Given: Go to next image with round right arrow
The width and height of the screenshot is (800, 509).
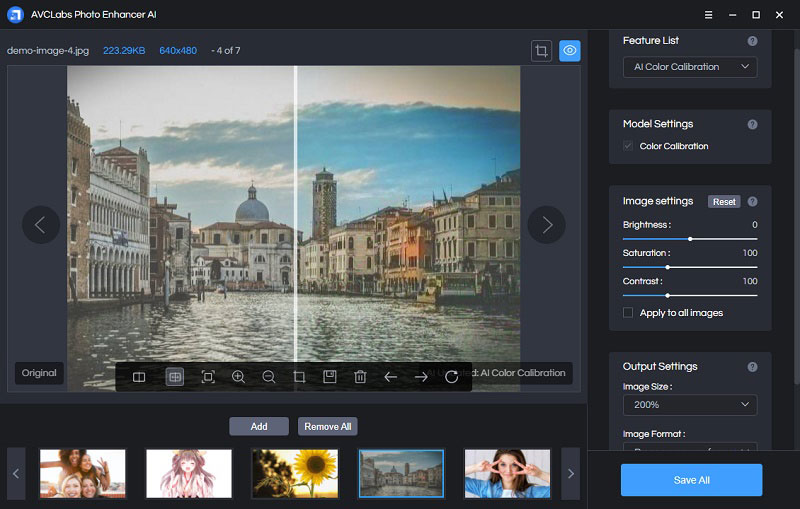Looking at the screenshot, I should (546, 224).
